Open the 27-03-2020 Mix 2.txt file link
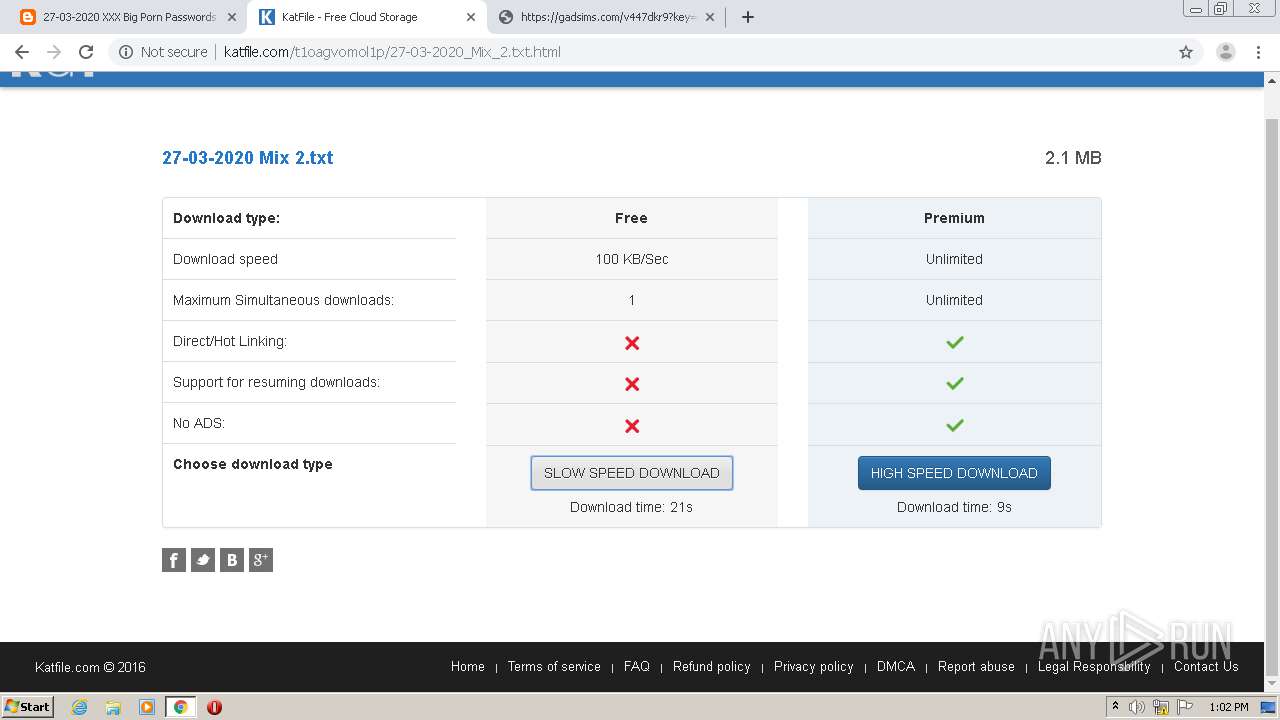Viewport: 1280px width, 720px height. coord(248,157)
